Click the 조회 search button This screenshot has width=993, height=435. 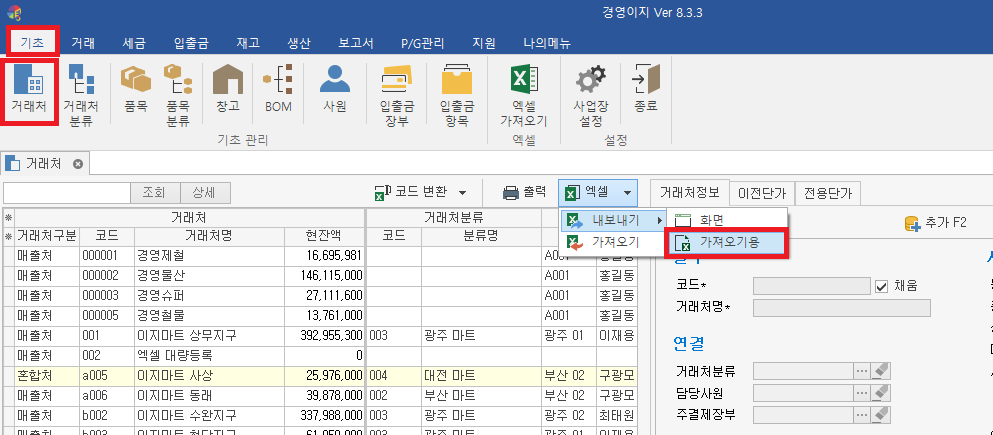(x=155, y=193)
